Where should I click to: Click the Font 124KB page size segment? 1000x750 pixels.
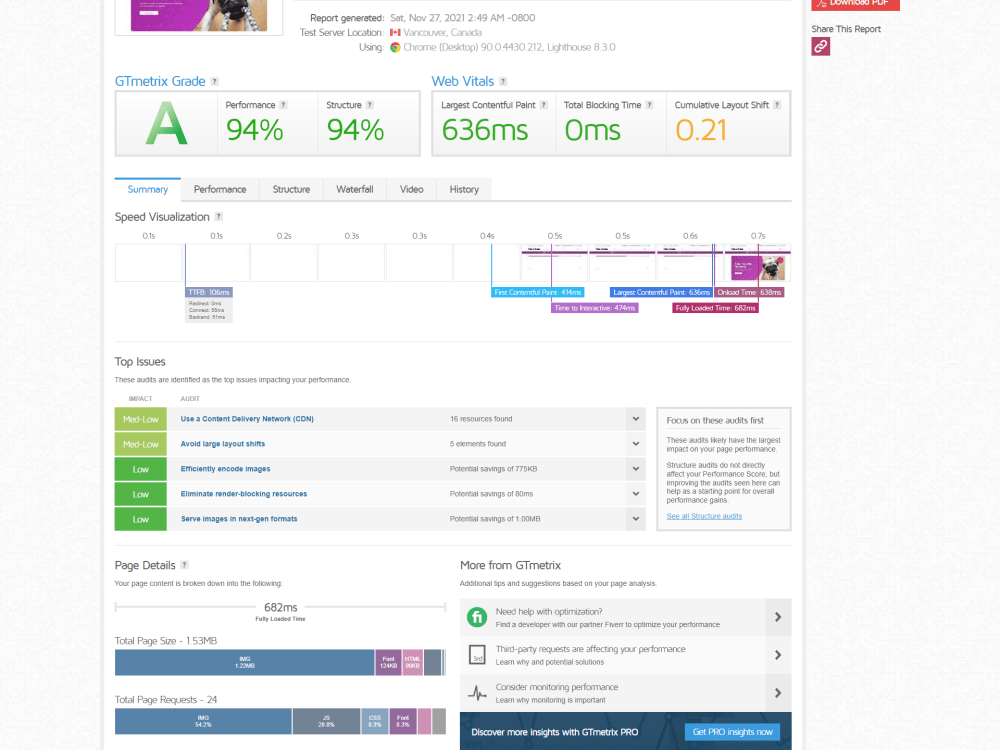tap(388, 663)
